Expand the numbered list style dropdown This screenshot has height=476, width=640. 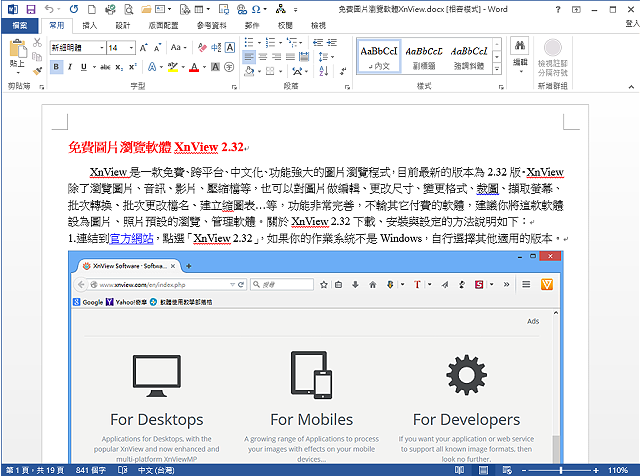(x=280, y=42)
